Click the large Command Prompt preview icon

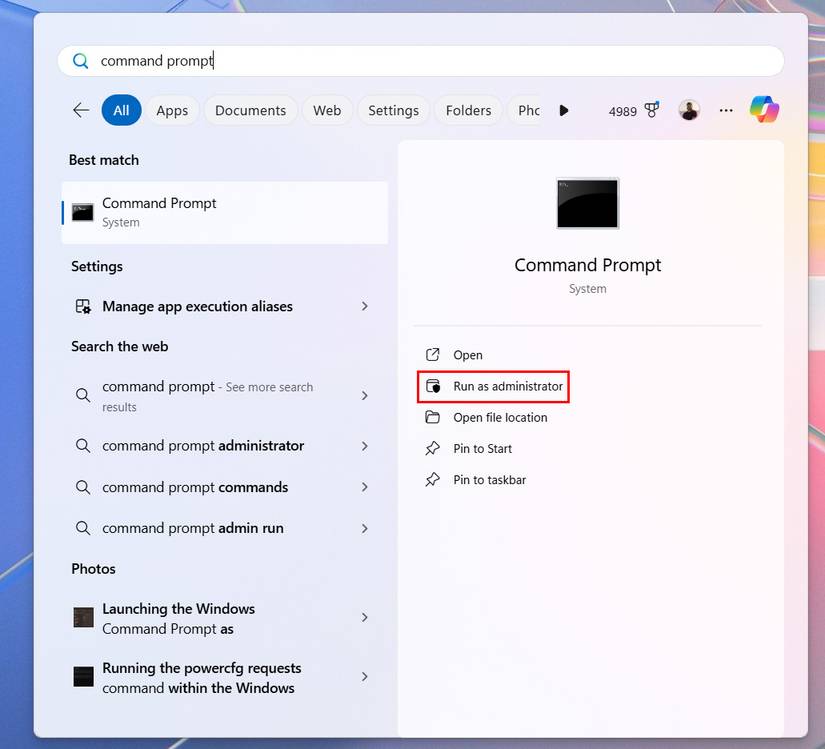(x=587, y=203)
